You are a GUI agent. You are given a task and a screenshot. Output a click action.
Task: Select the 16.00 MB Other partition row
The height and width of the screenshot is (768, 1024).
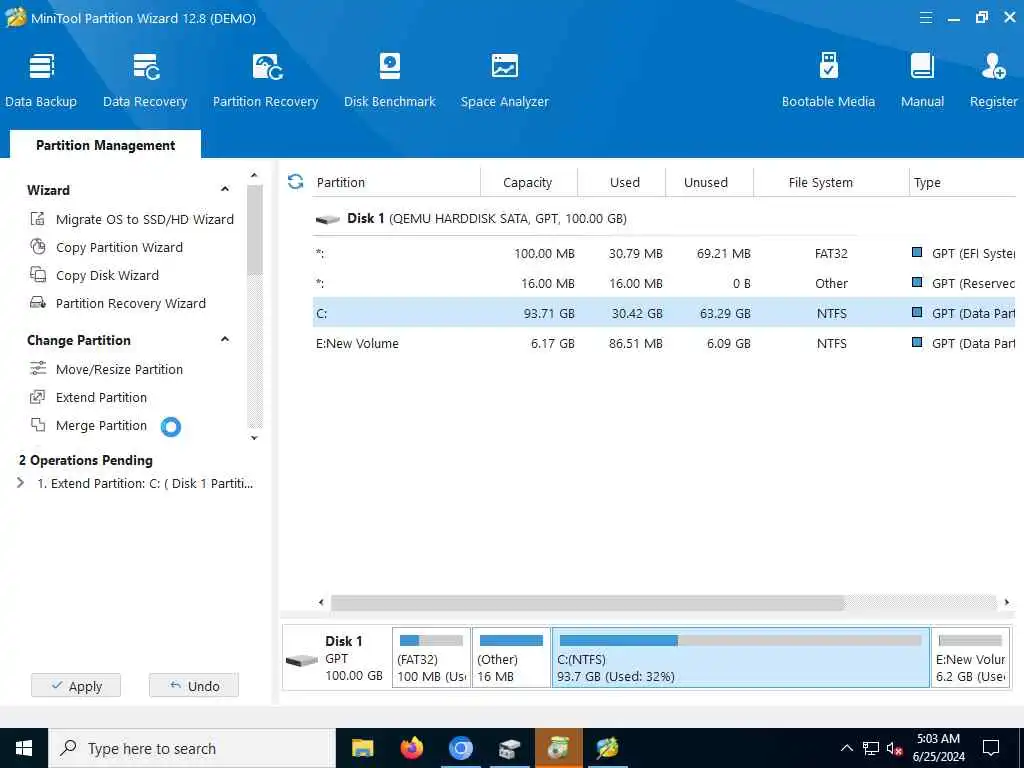pyautogui.click(x=664, y=283)
